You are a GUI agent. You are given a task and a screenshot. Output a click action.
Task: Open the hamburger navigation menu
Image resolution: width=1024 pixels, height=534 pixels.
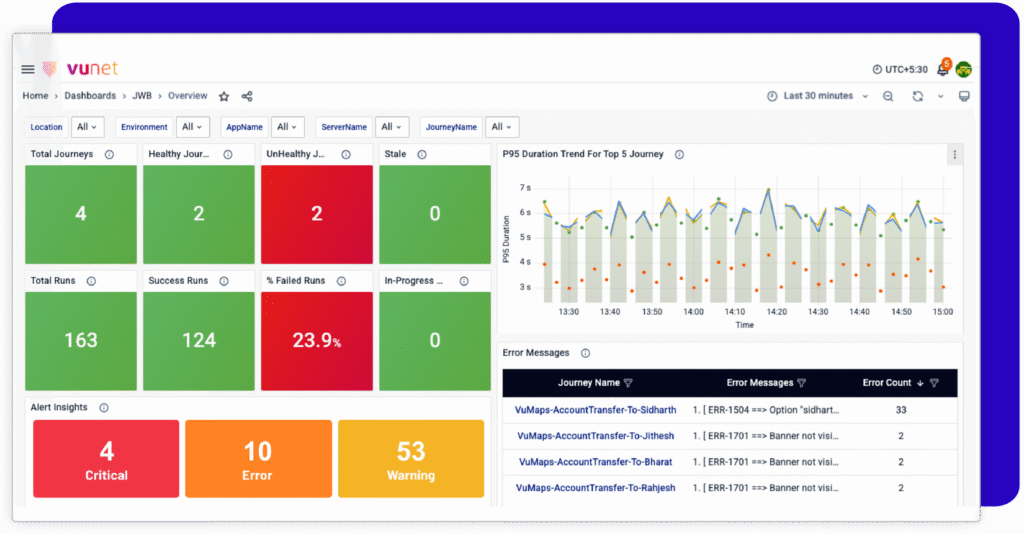[x=28, y=69]
